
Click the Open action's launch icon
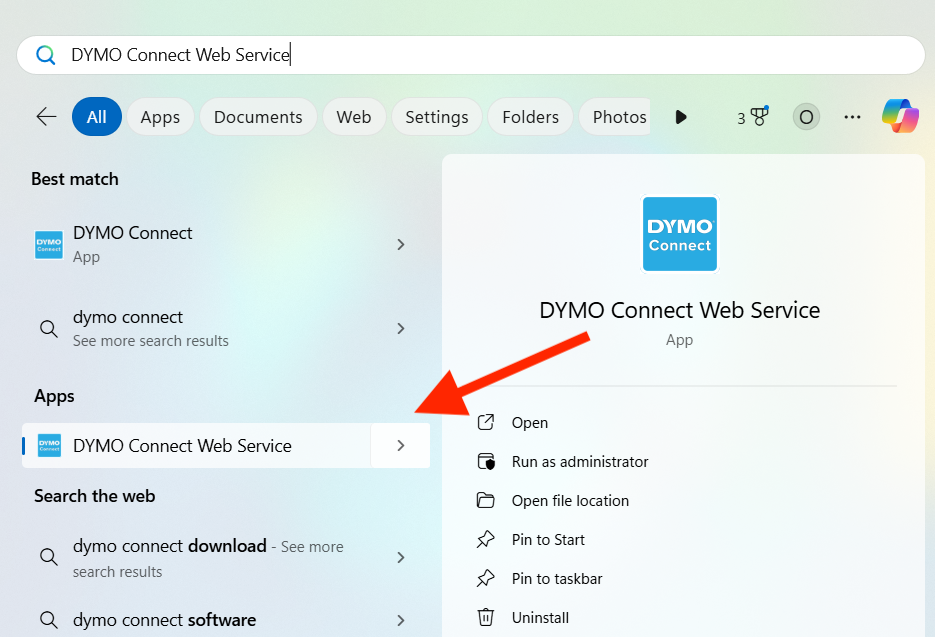pos(485,422)
